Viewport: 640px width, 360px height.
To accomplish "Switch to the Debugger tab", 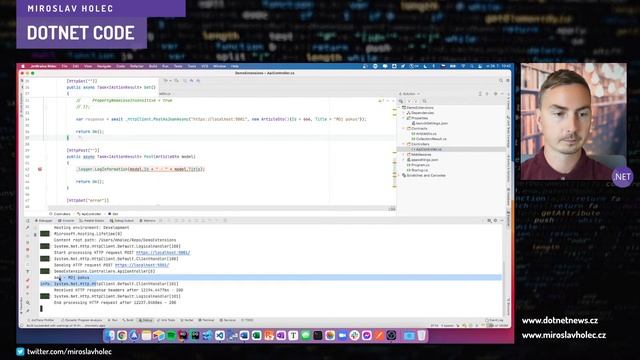I will coord(44,220).
